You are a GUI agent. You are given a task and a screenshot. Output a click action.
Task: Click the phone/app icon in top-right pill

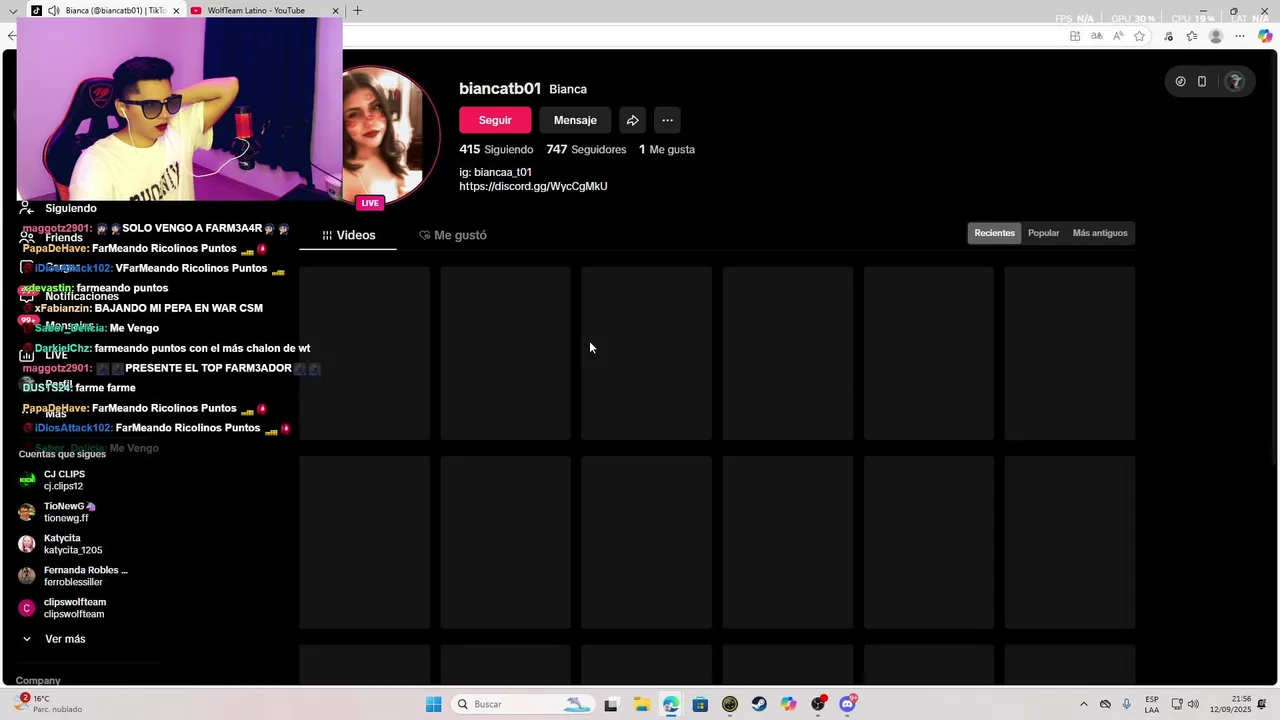(x=1202, y=82)
